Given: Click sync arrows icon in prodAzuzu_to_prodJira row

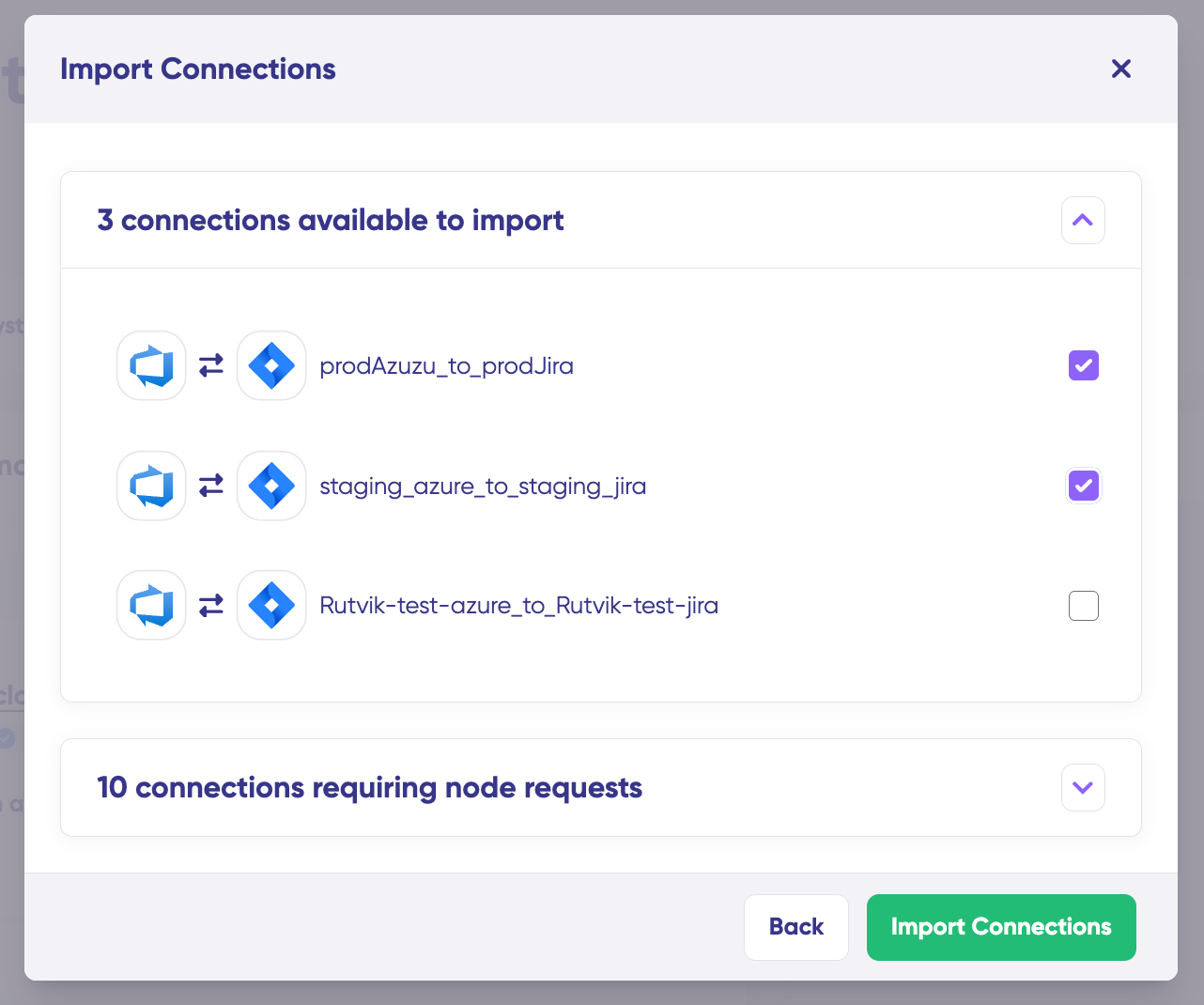Looking at the screenshot, I should tap(211, 365).
